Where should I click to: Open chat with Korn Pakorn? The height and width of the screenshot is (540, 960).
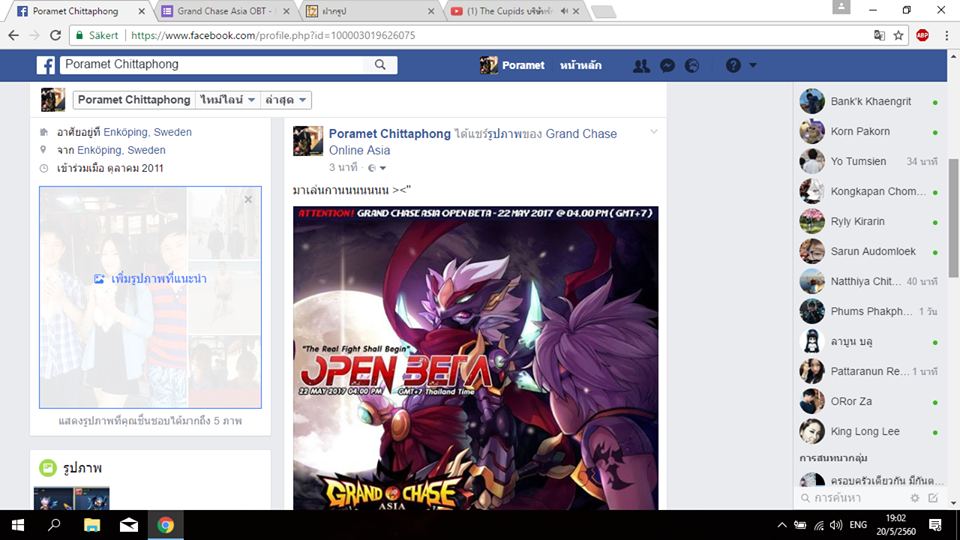click(869, 132)
